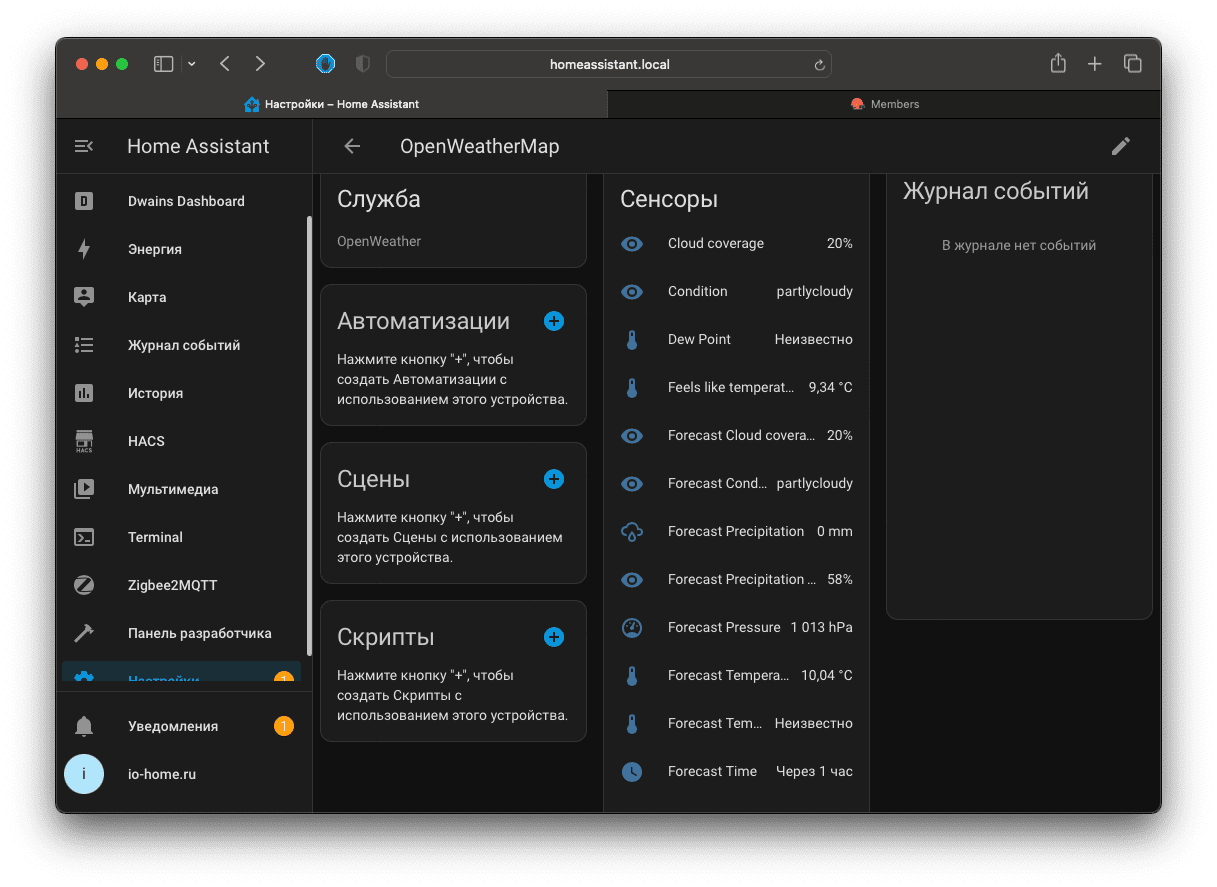Add a new automation for this device

(x=554, y=321)
